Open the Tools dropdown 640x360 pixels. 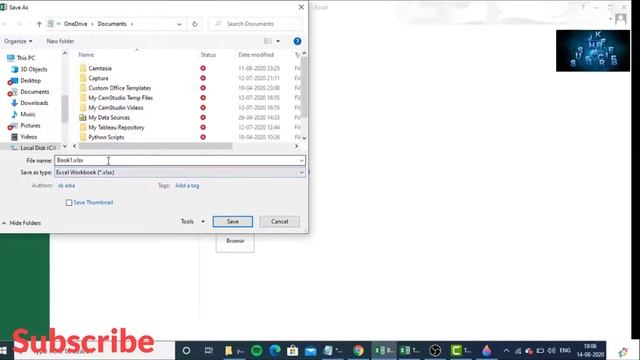tap(193, 222)
